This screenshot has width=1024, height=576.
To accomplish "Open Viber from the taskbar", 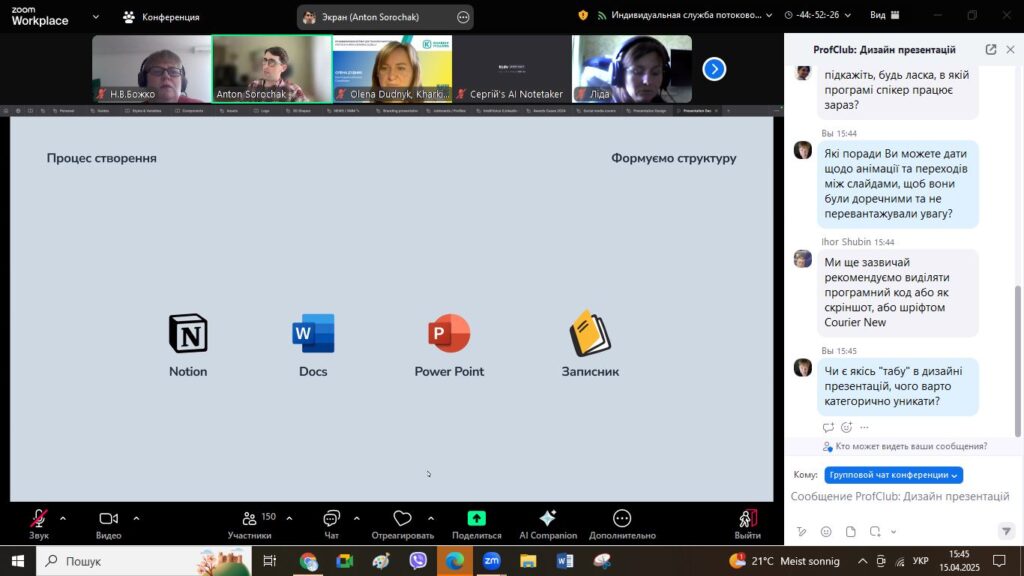I will click(418, 561).
